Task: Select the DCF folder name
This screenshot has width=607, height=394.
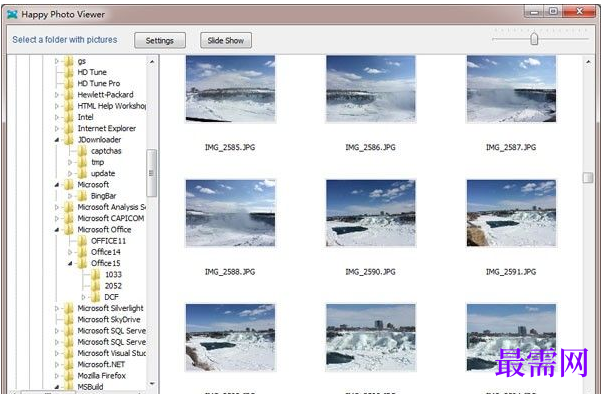Action: click(111, 297)
